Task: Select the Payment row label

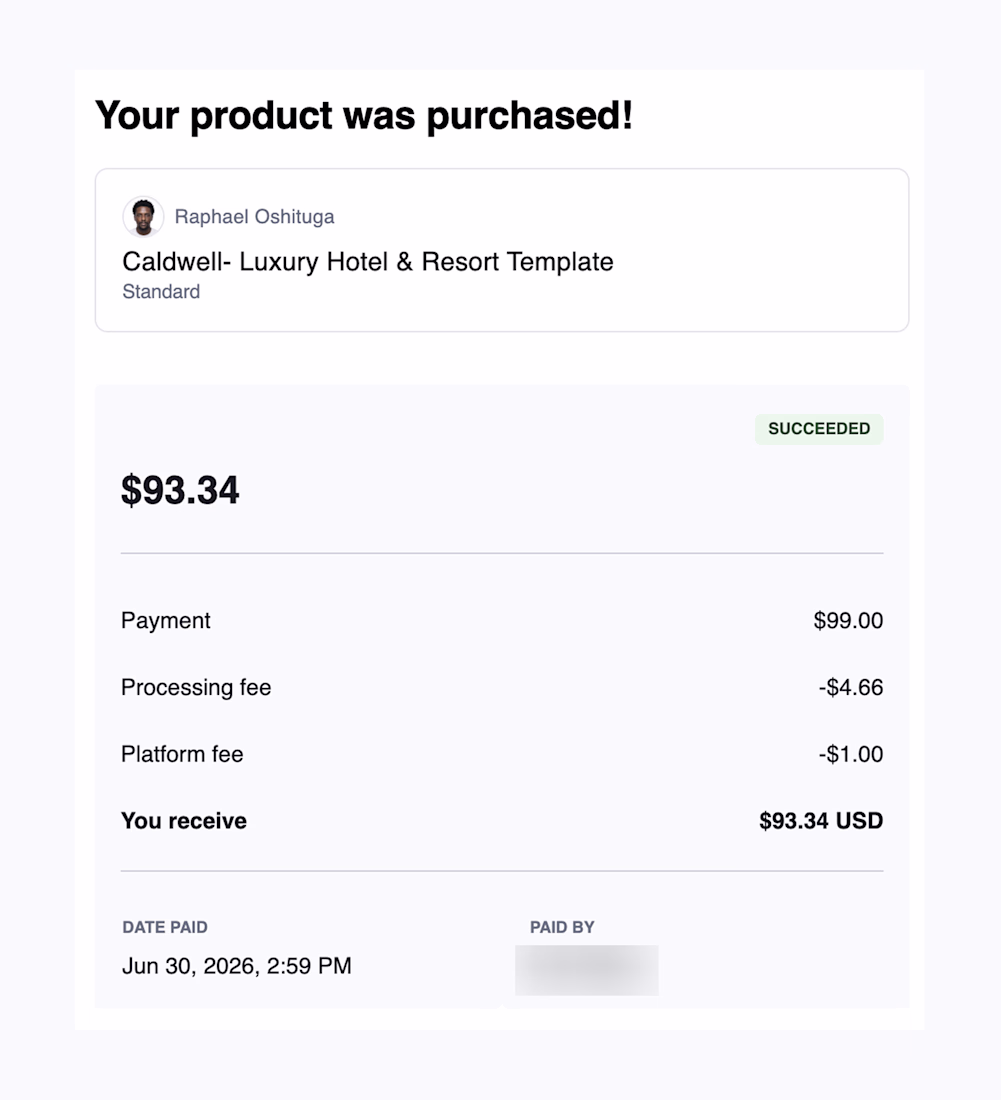Action: pos(166,621)
